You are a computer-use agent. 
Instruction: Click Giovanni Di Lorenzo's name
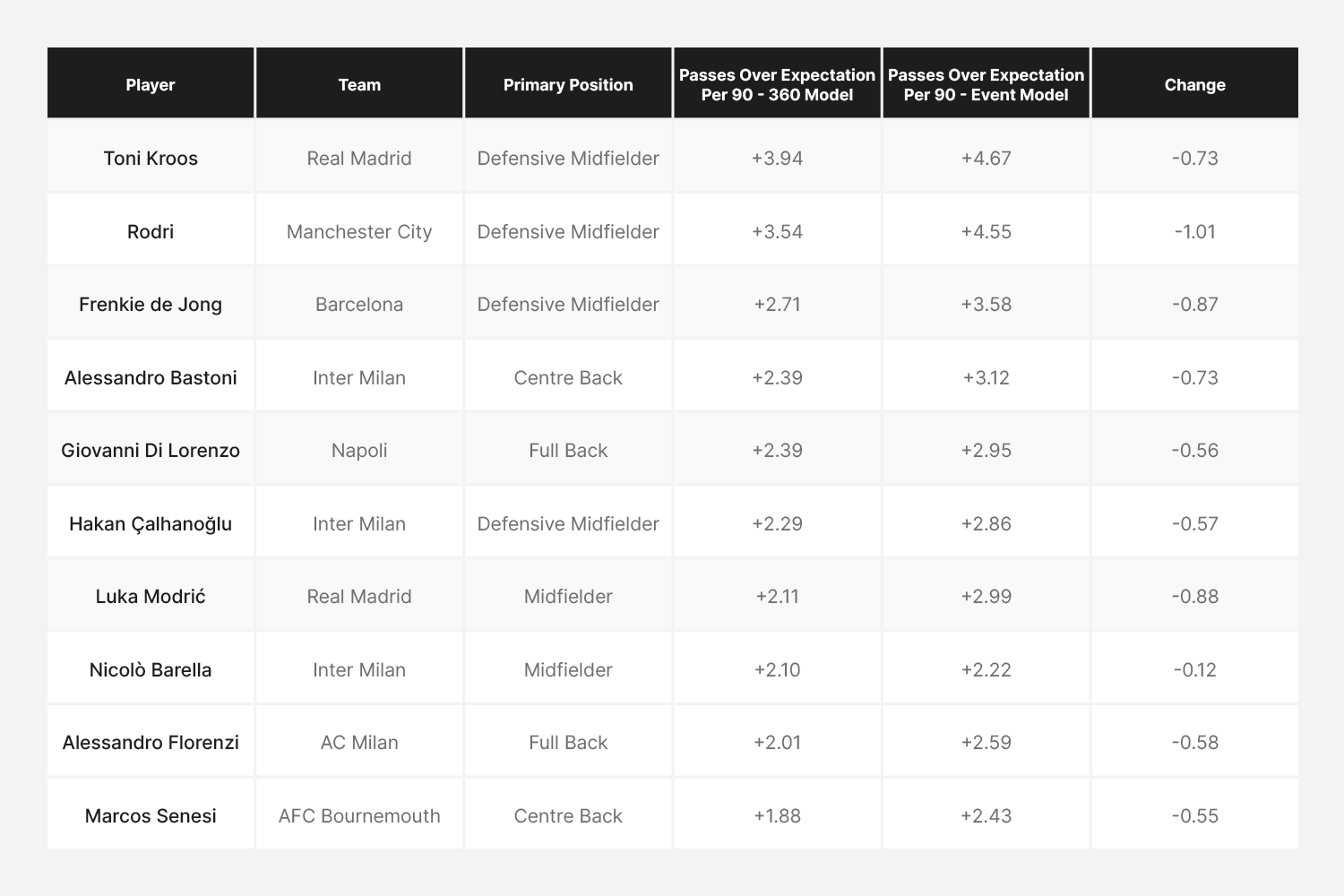pyautogui.click(x=151, y=451)
